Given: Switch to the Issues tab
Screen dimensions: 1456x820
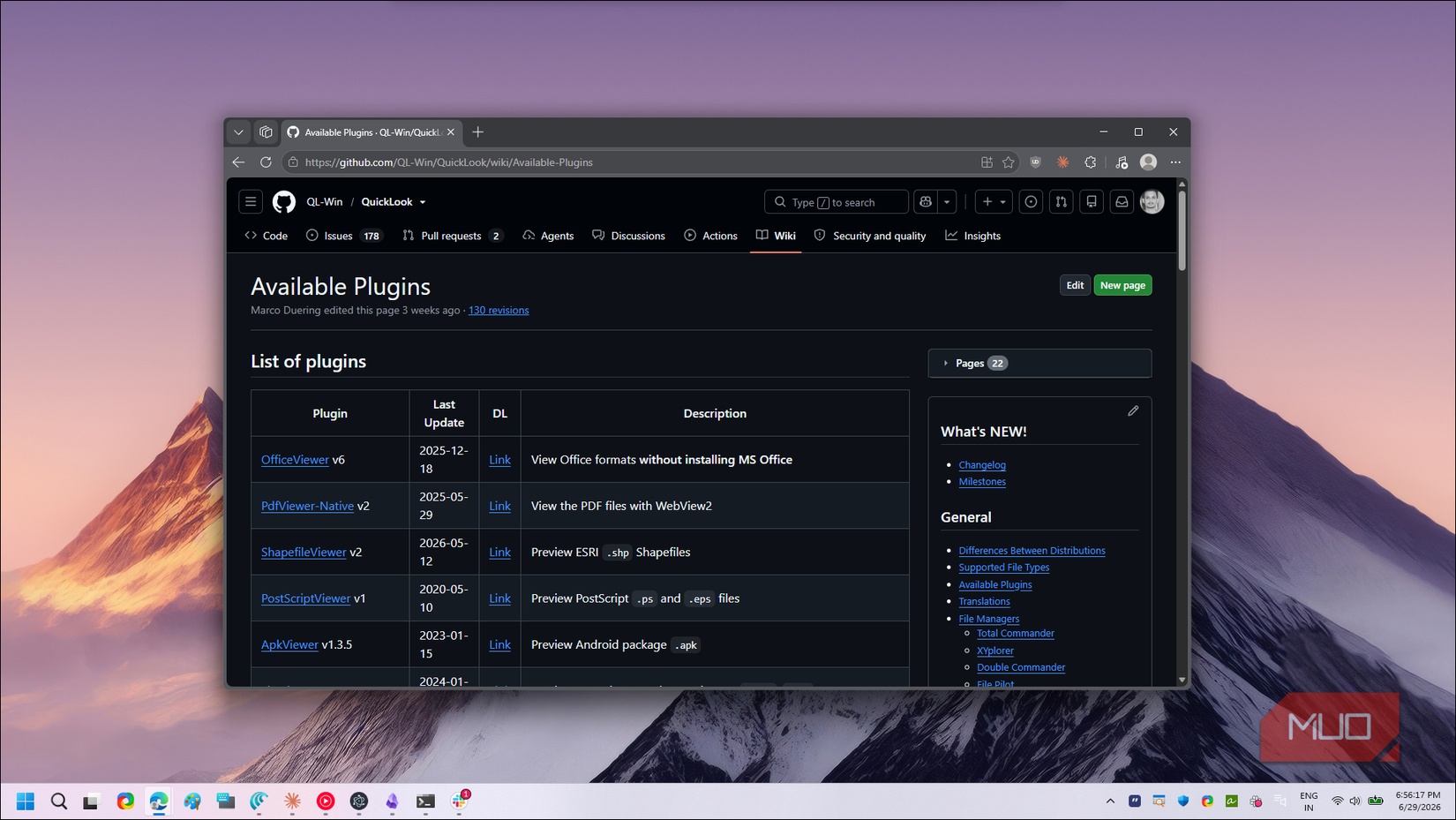Looking at the screenshot, I should point(343,236).
